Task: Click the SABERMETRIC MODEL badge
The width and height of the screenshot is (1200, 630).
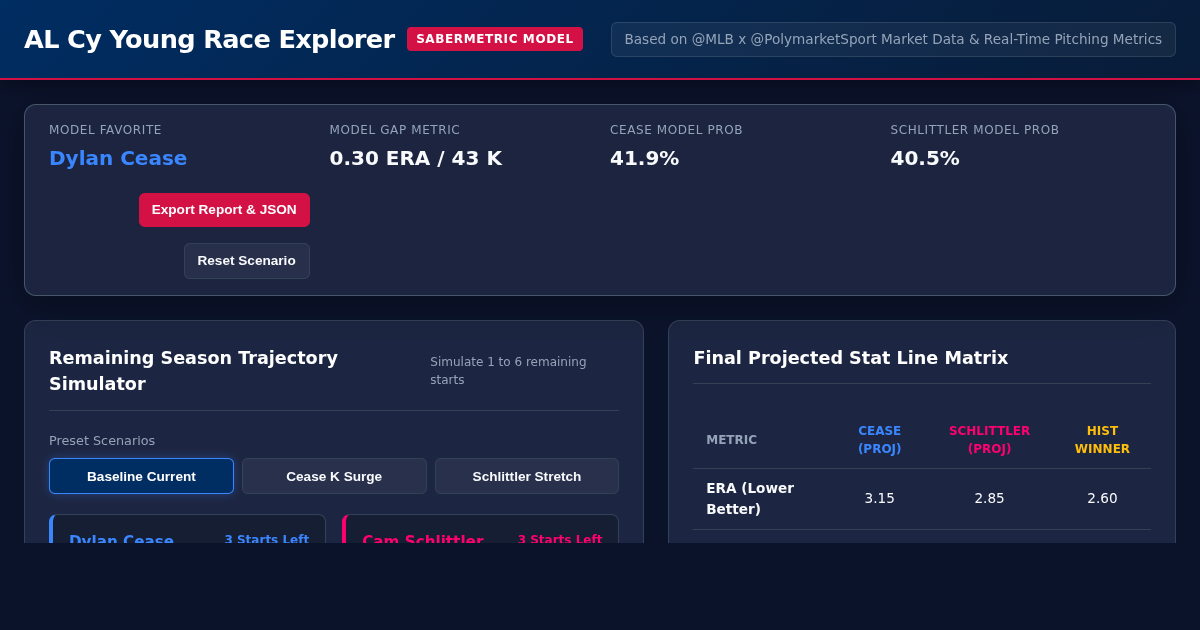Action: pyautogui.click(x=495, y=39)
